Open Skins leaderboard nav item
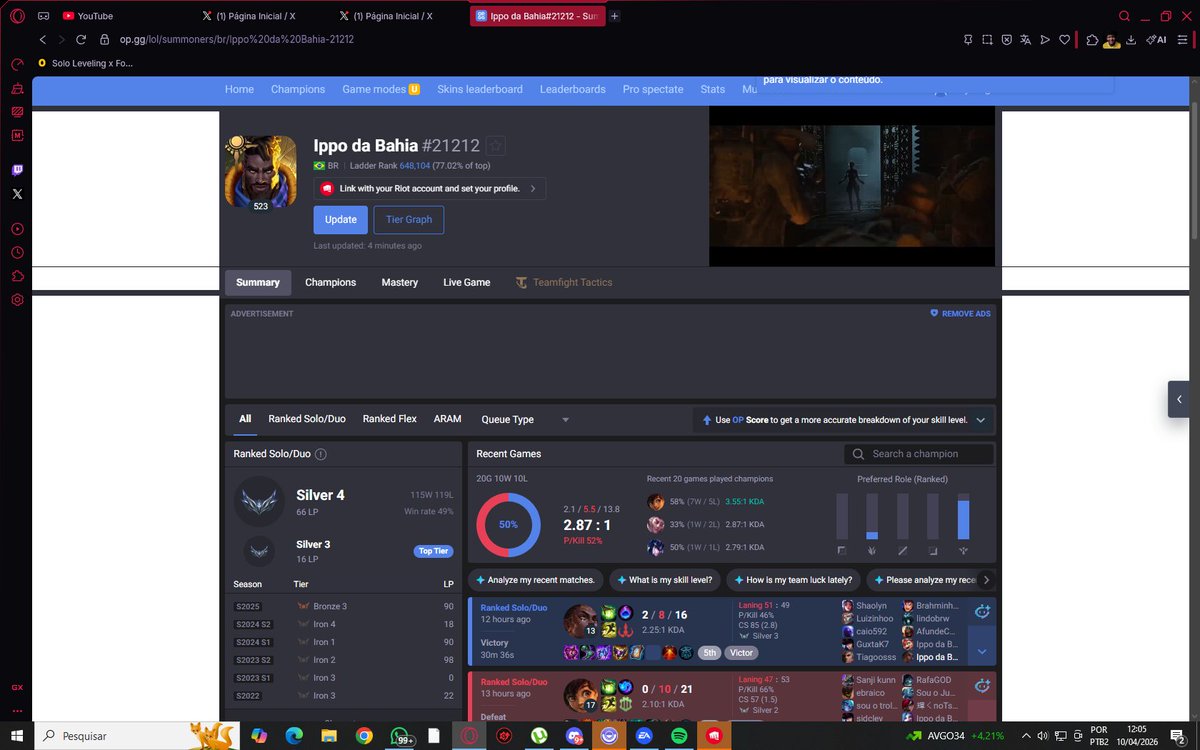The width and height of the screenshot is (1200, 750). [480, 89]
